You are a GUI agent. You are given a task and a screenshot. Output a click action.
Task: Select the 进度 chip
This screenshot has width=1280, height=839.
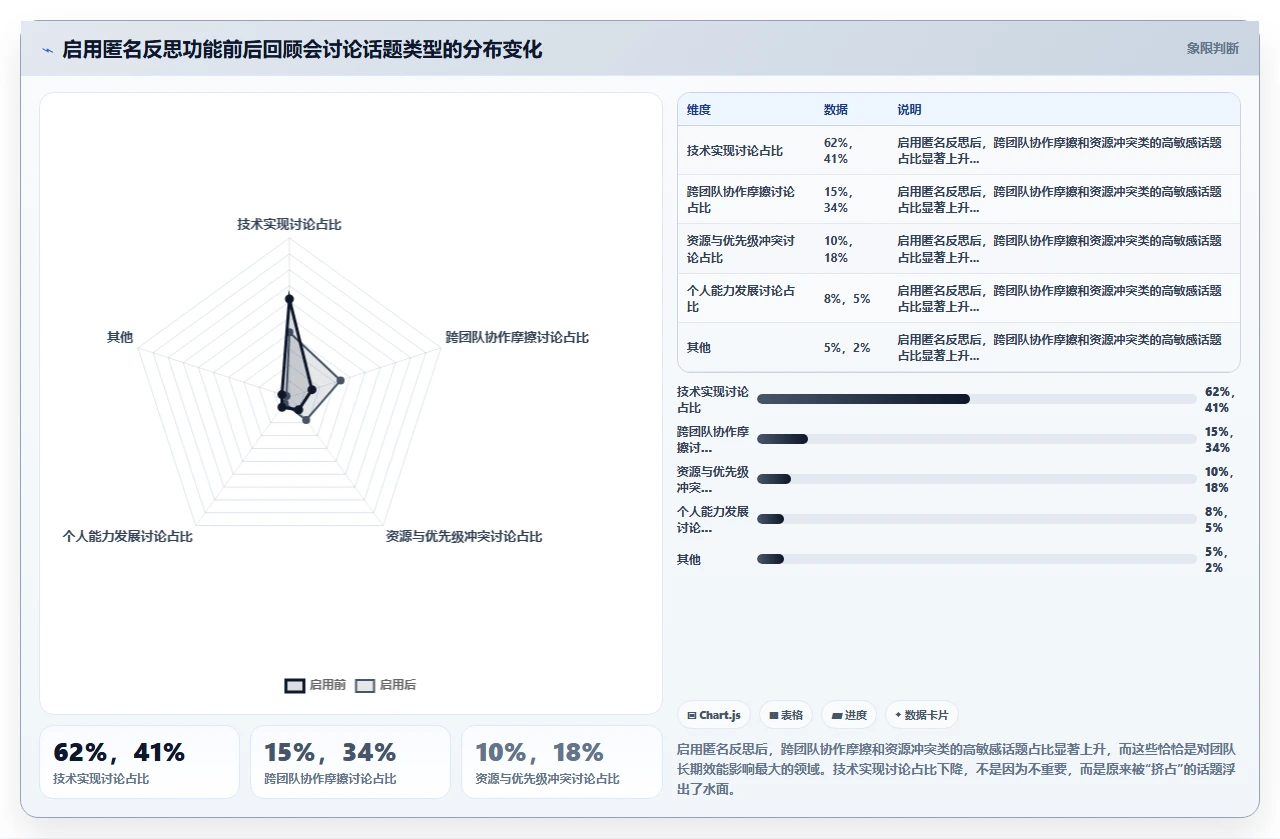[849, 715]
